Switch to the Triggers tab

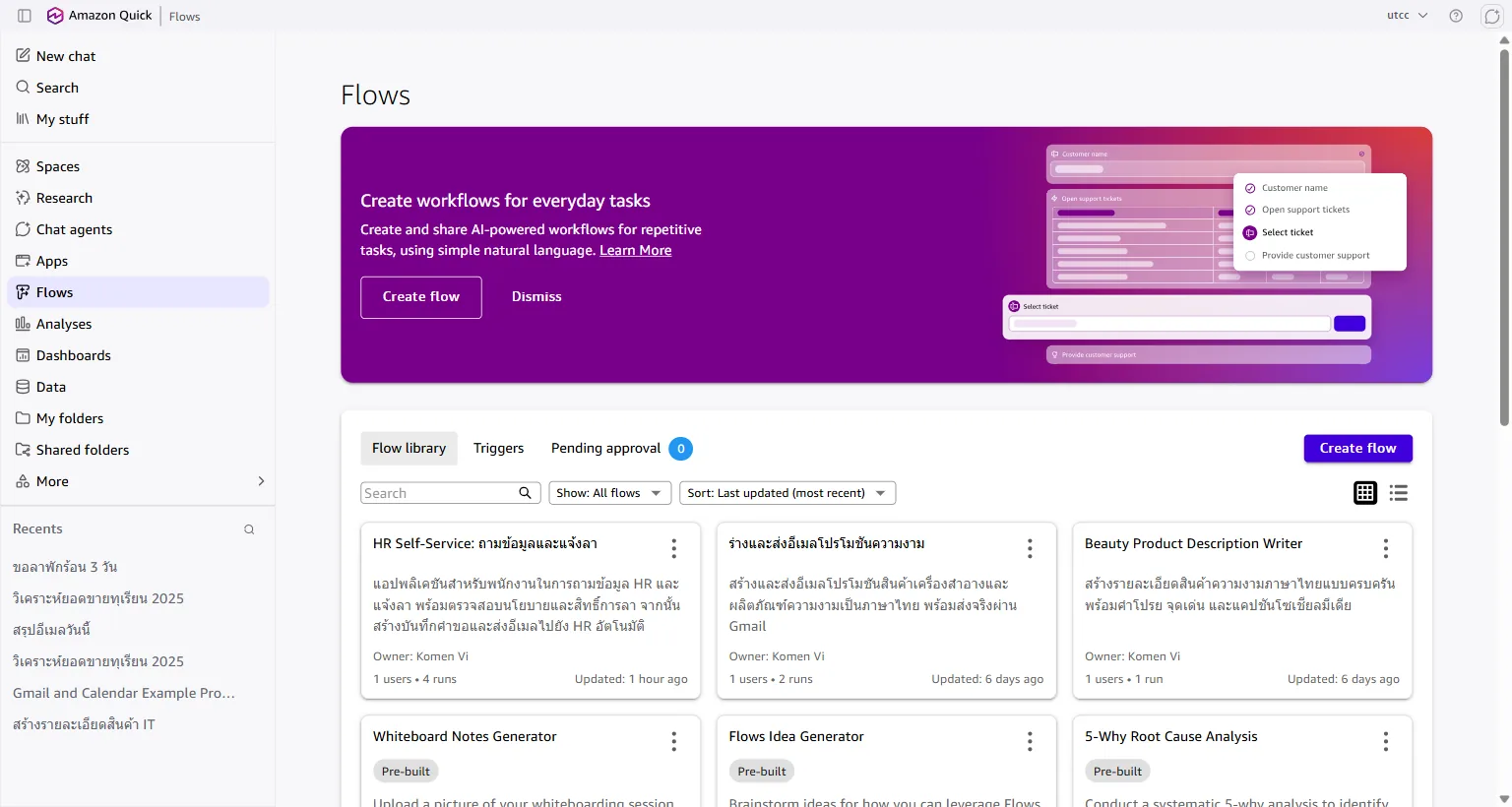(x=498, y=448)
